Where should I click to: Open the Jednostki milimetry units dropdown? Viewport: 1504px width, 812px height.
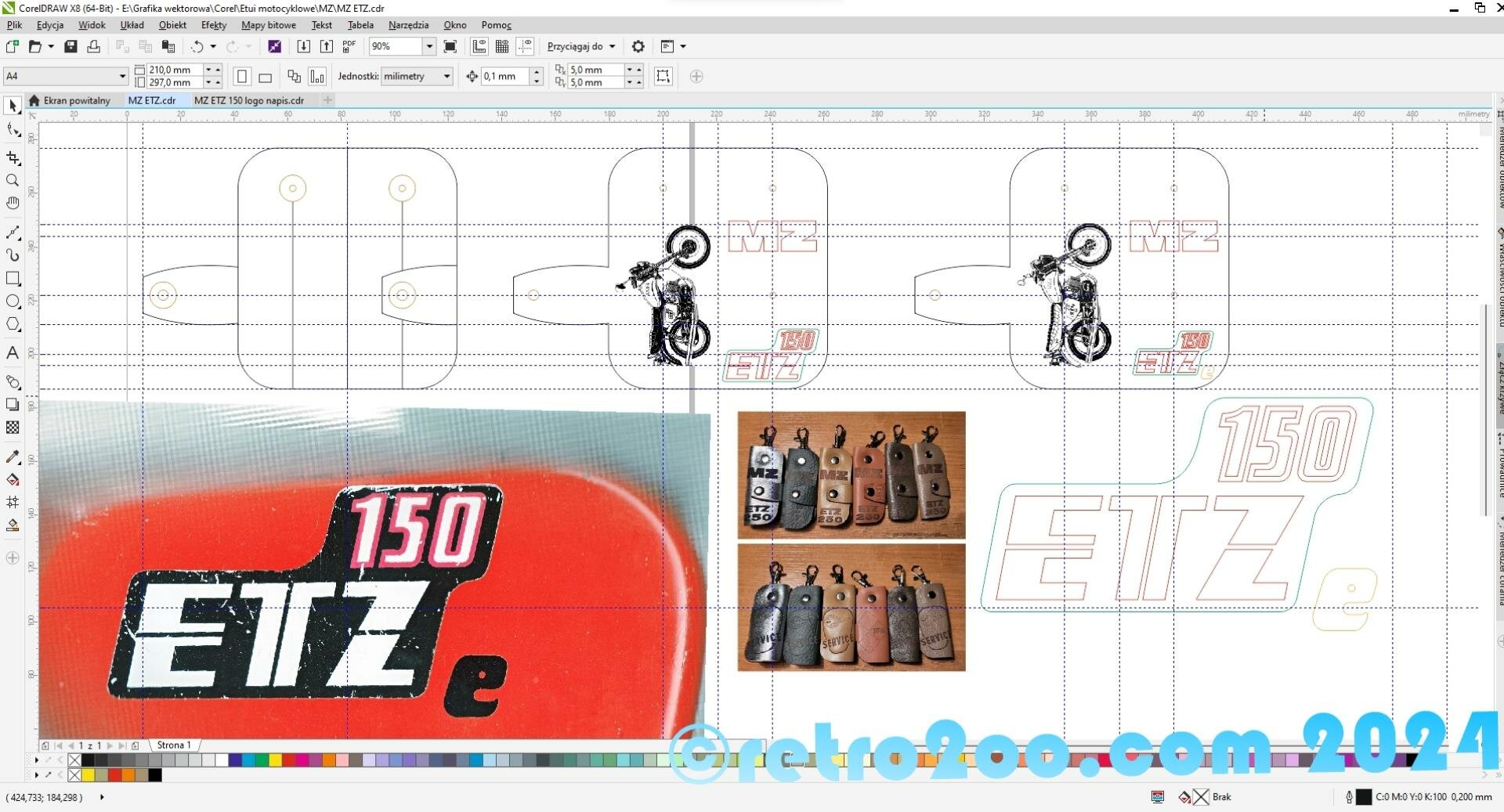click(x=446, y=76)
